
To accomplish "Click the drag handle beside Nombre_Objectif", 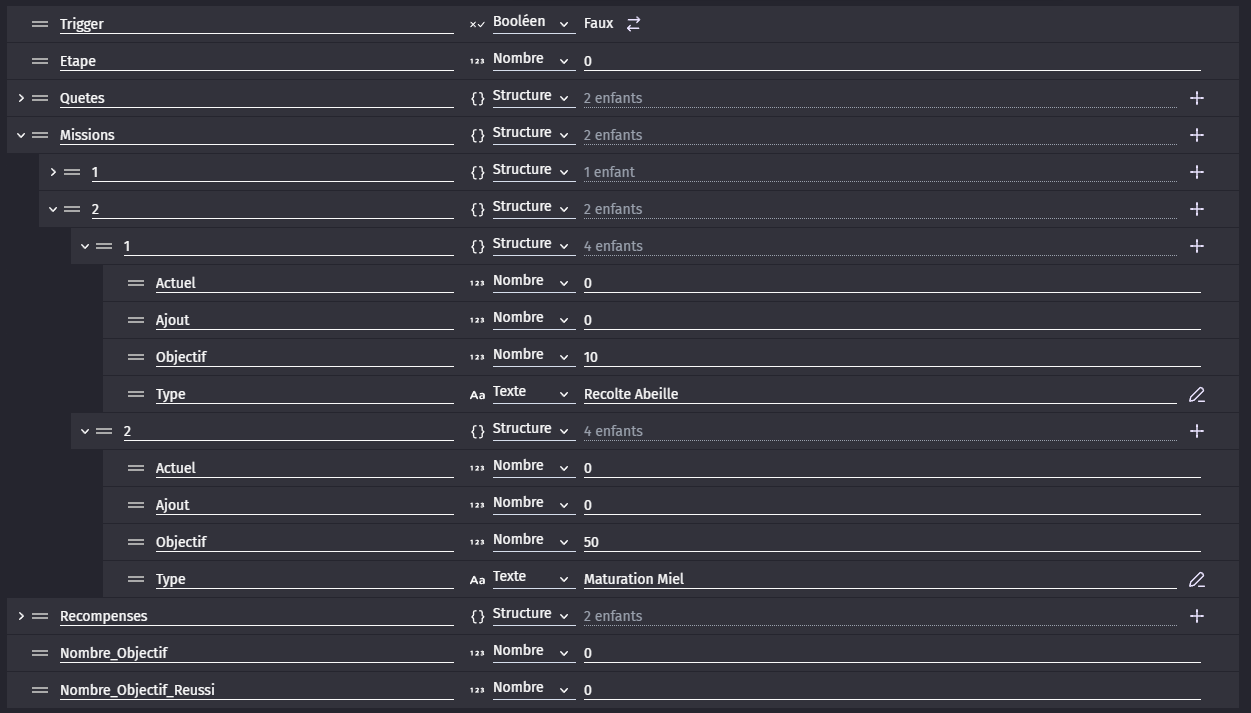I will point(40,653).
